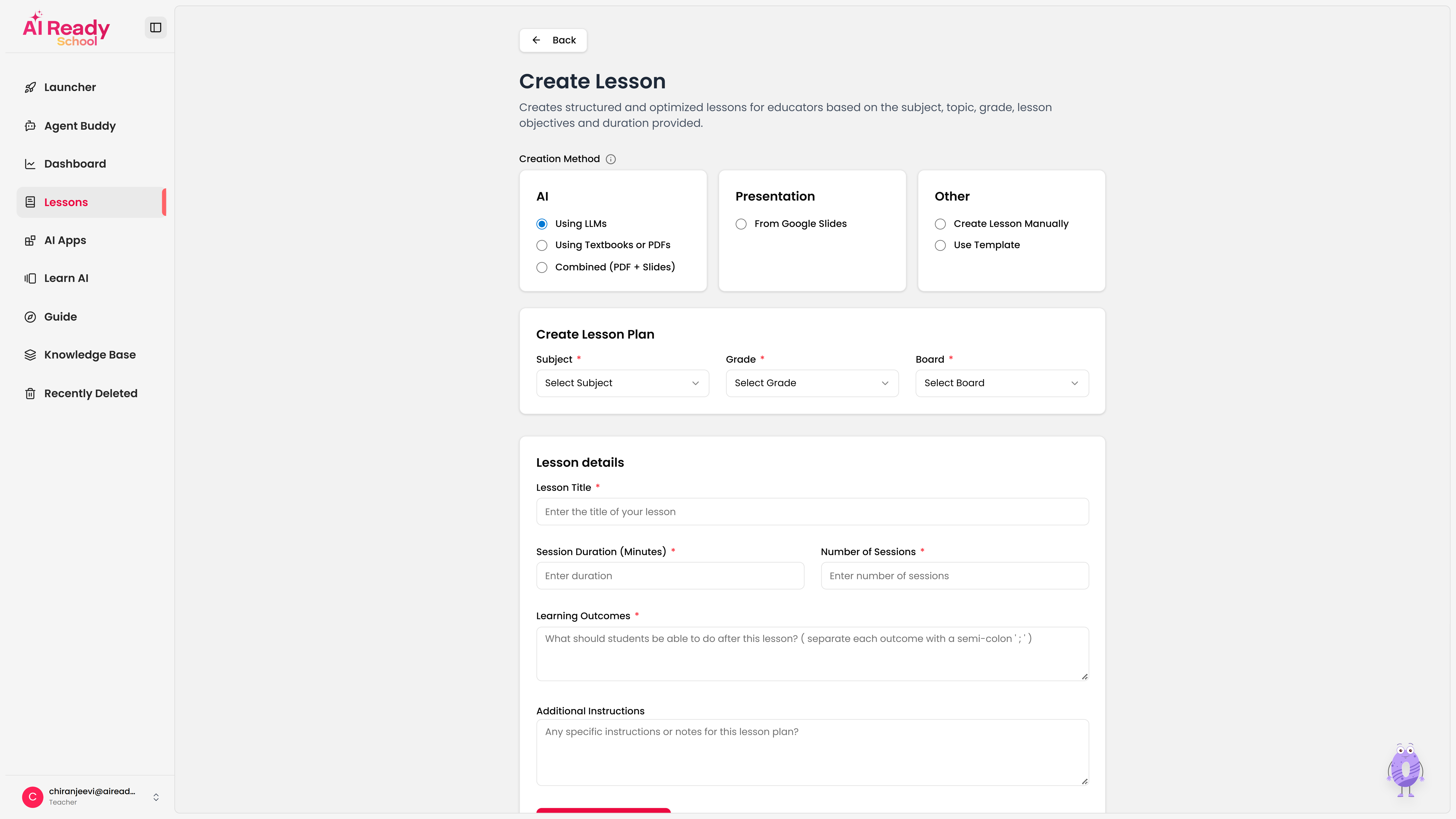
Task: Open the Learn AI sidebar item
Action: click(x=66, y=278)
